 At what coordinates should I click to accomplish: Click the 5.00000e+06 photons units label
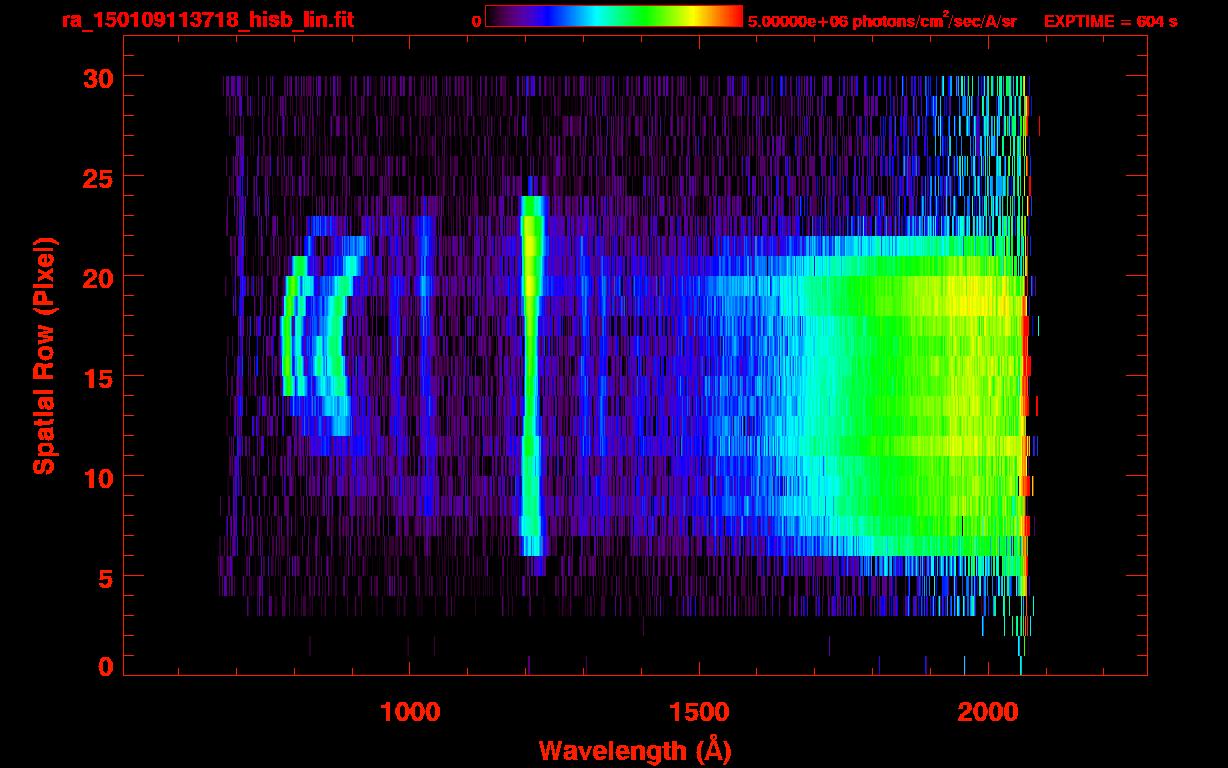[882, 20]
